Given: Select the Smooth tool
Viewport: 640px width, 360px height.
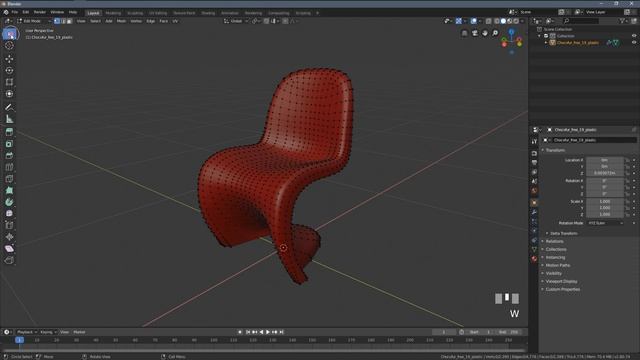Looking at the screenshot, I should (x=9, y=213).
